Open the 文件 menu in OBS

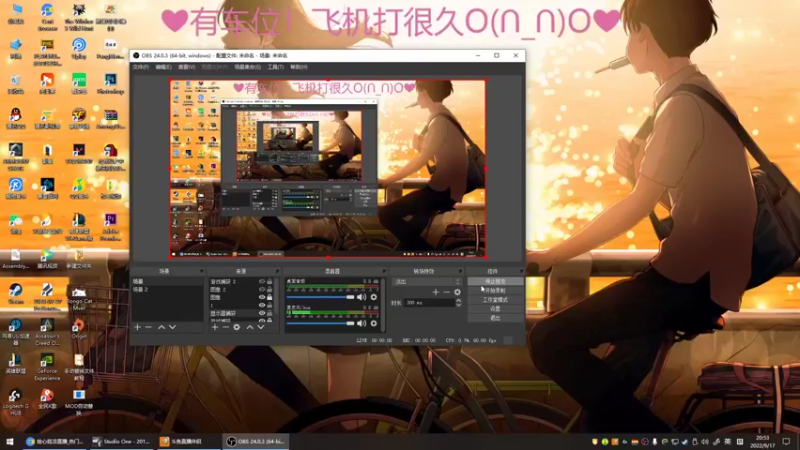click(140, 67)
